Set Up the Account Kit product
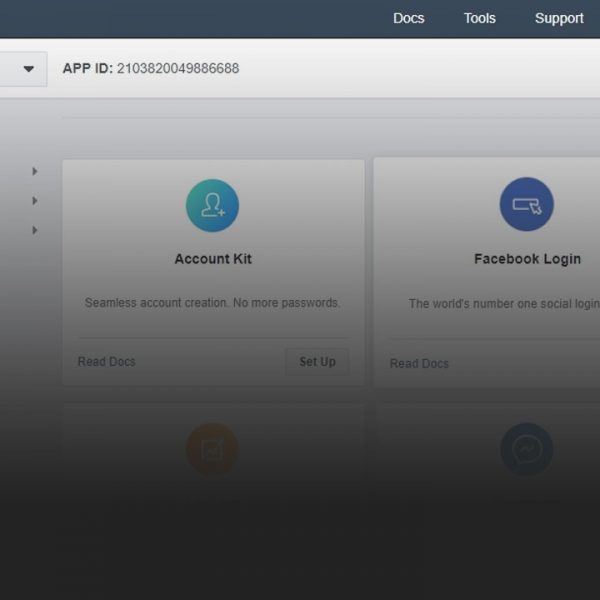This screenshot has height=600, width=600. click(317, 362)
